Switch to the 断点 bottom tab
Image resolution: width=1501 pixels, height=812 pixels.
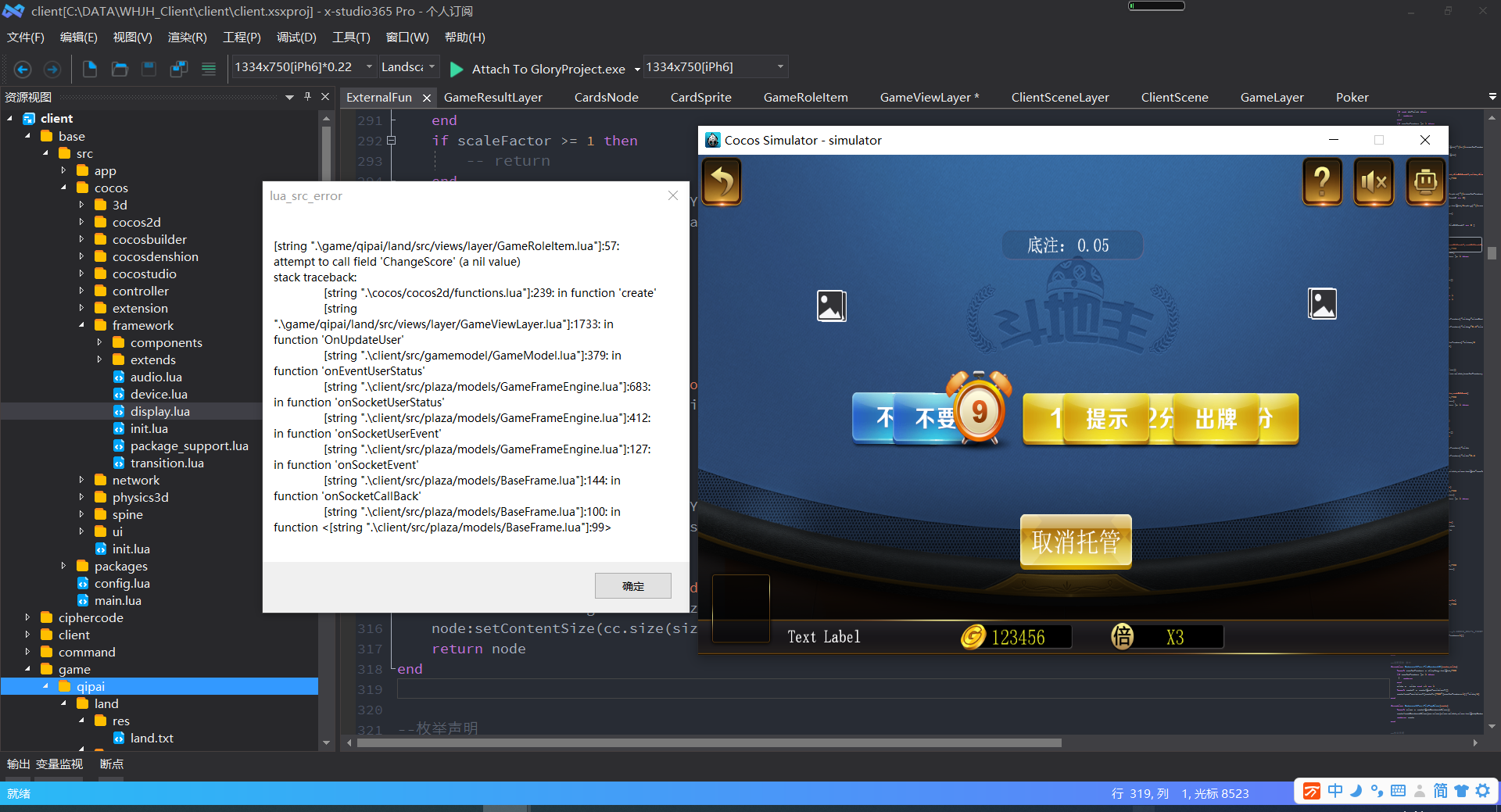(x=112, y=764)
